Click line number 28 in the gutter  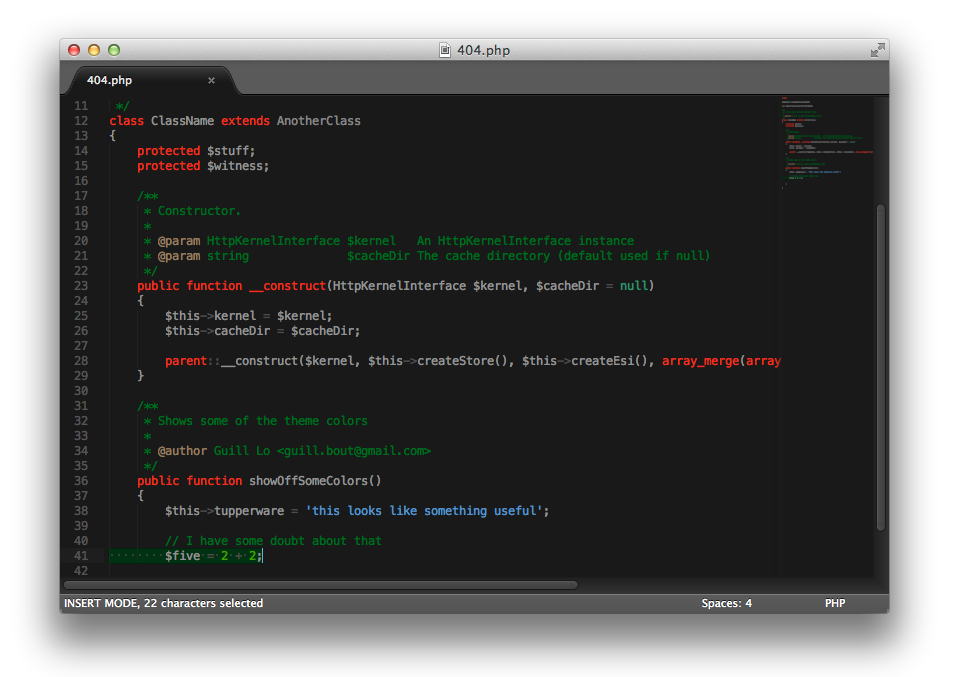pos(81,360)
